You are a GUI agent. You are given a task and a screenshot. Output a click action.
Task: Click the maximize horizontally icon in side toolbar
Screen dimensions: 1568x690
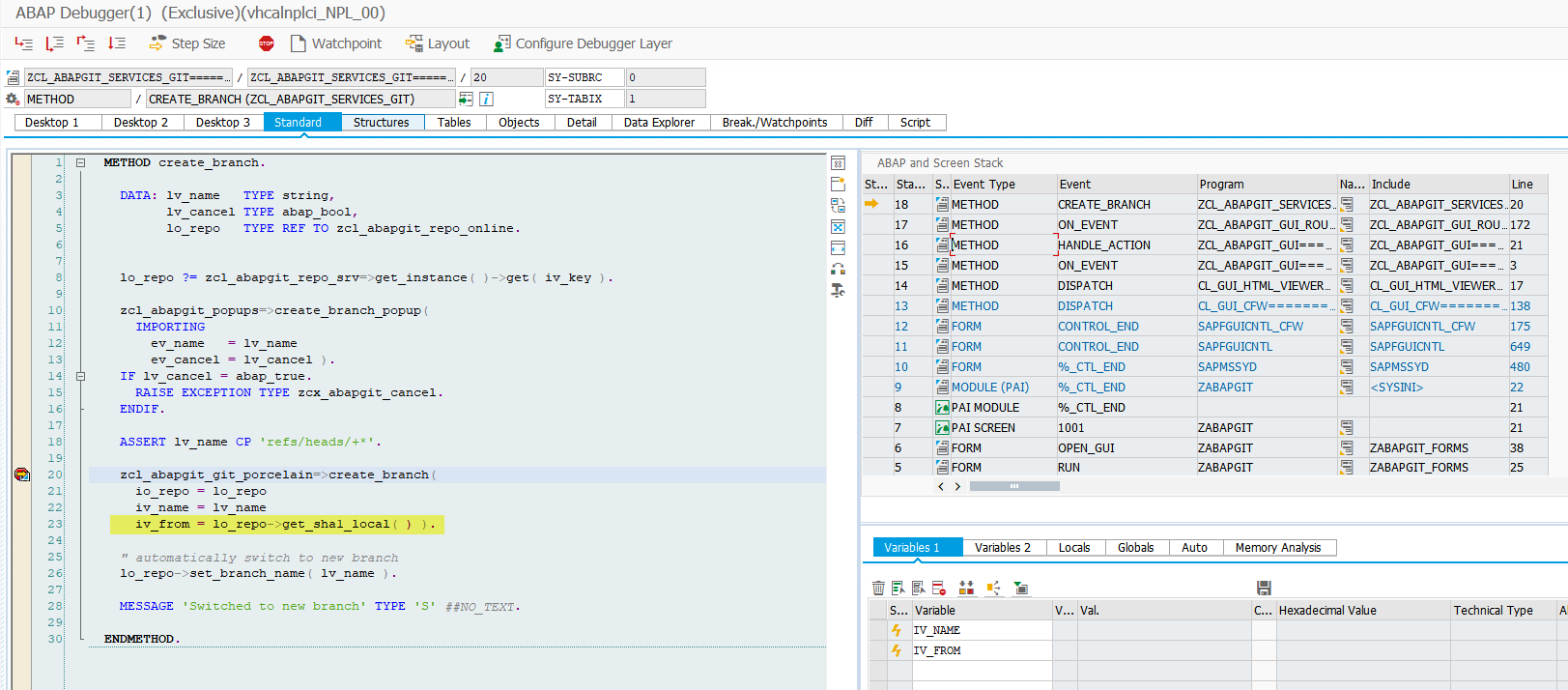pyautogui.click(x=838, y=247)
